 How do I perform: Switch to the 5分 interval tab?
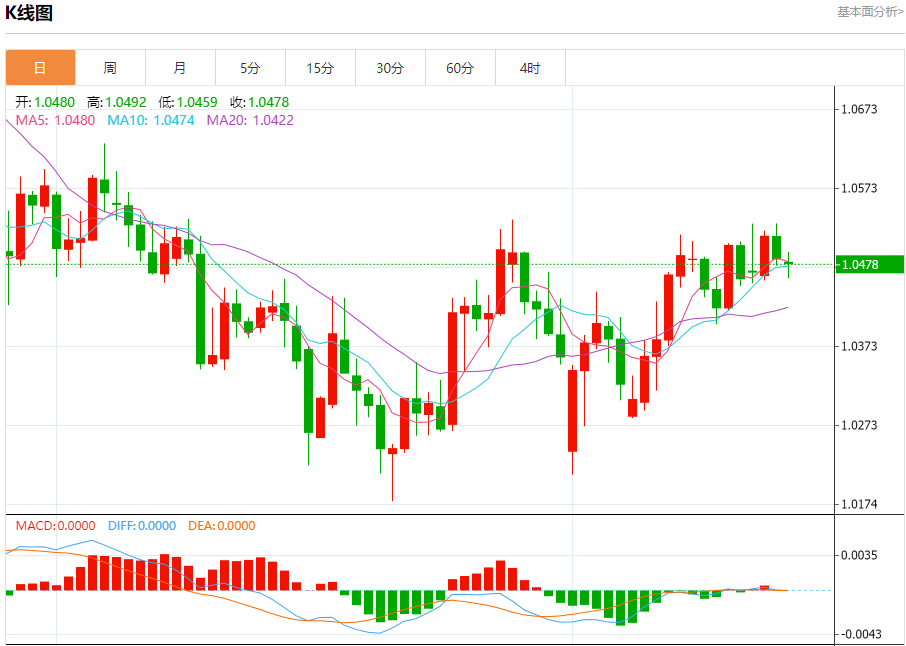[250, 68]
